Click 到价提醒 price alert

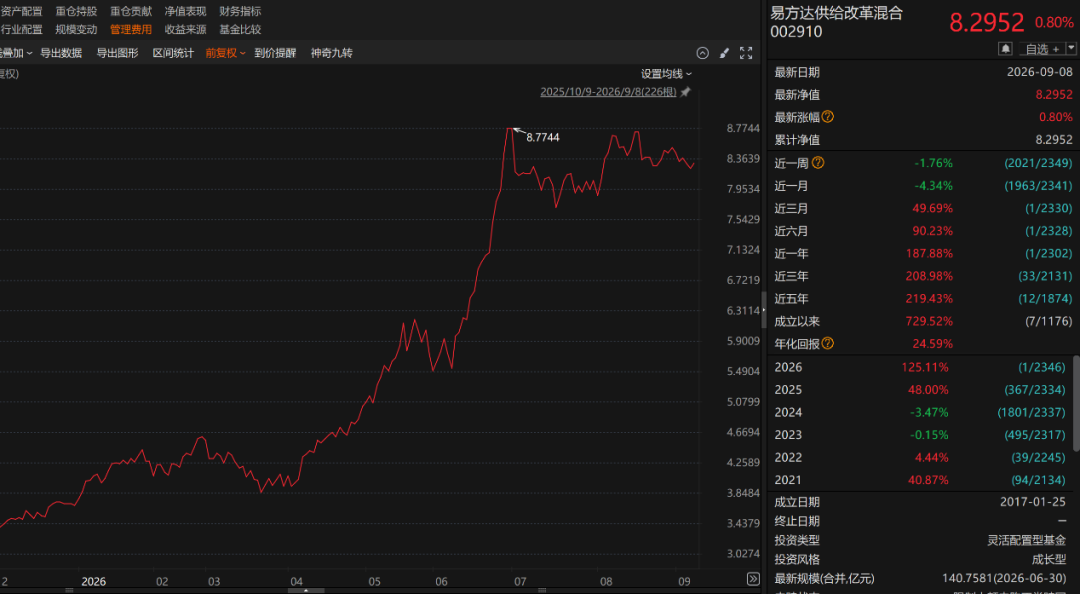(275, 53)
